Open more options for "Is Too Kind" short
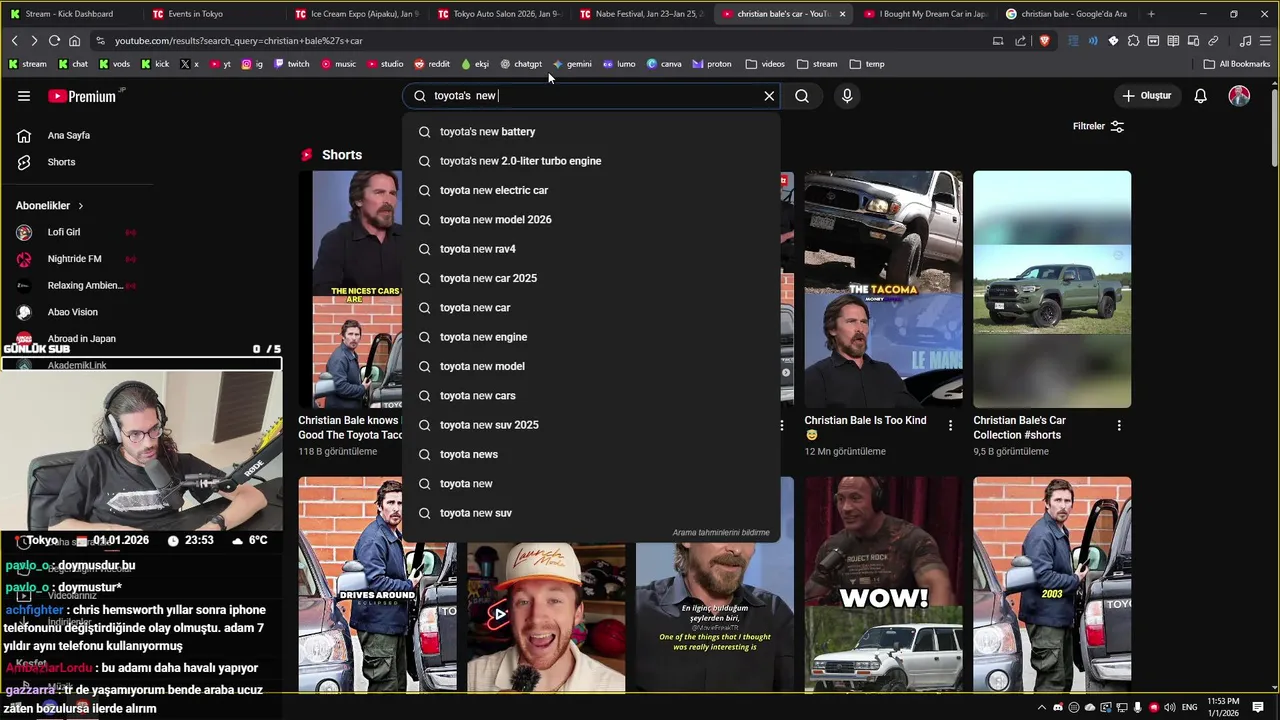 (950, 425)
